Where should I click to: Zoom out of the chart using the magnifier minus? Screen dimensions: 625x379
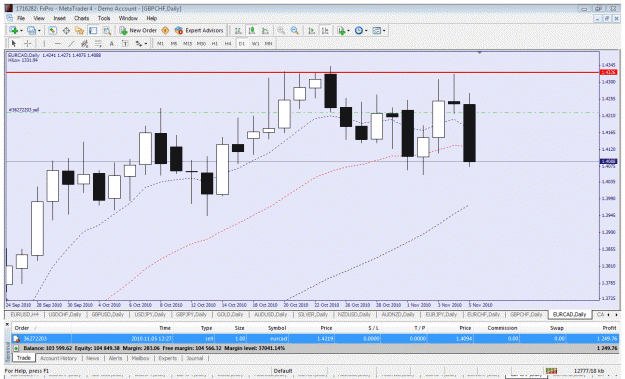[x=295, y=31]
